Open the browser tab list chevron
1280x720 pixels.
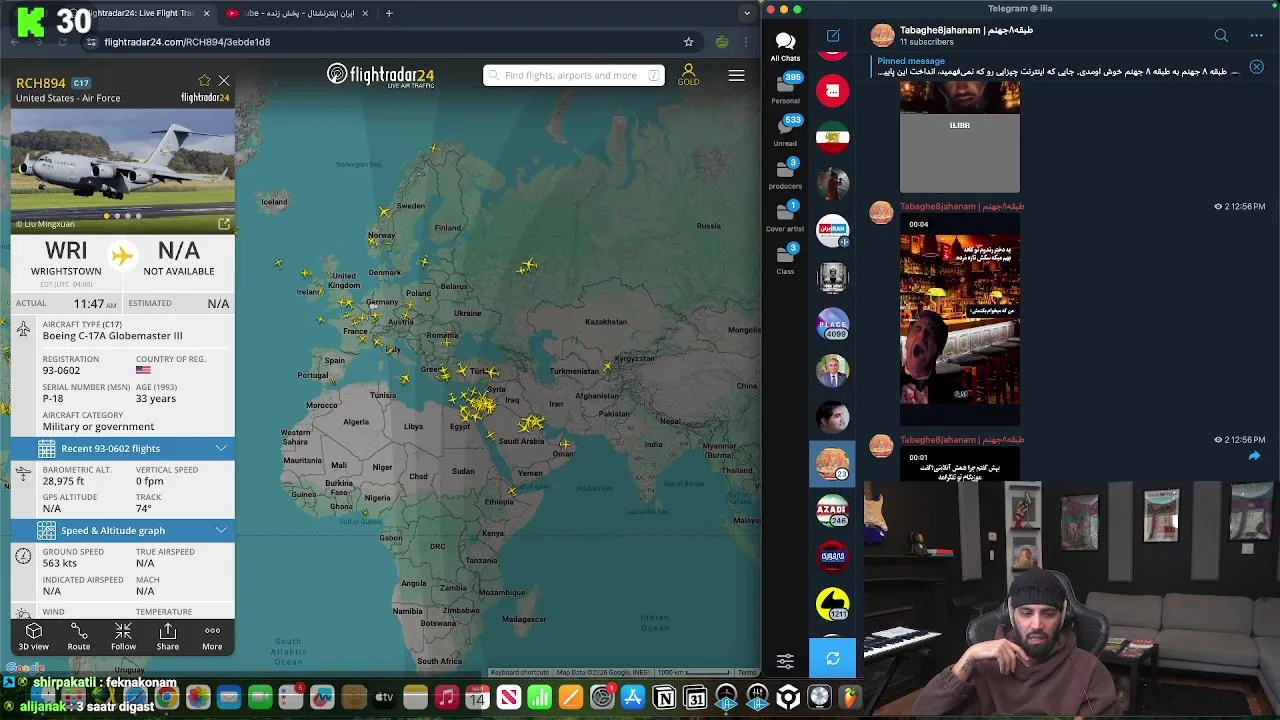tap(747, 13)
